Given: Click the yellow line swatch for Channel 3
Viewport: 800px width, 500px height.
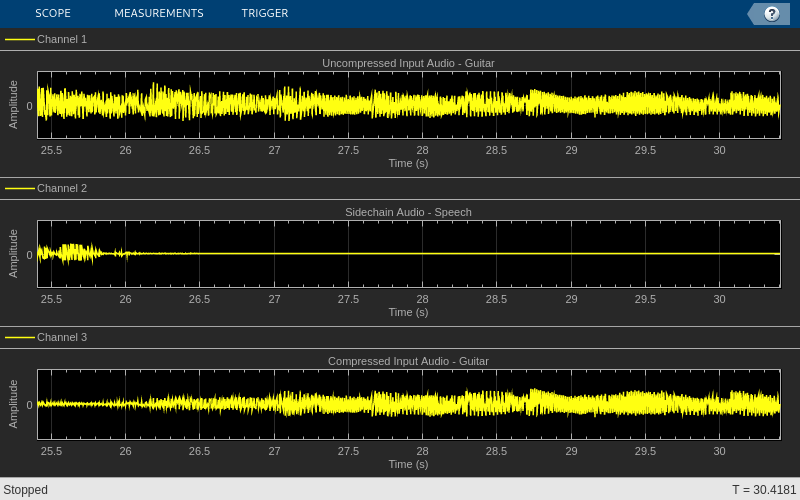Looking at the screenshot, I should pyautogui.click(x=20, y=337).
